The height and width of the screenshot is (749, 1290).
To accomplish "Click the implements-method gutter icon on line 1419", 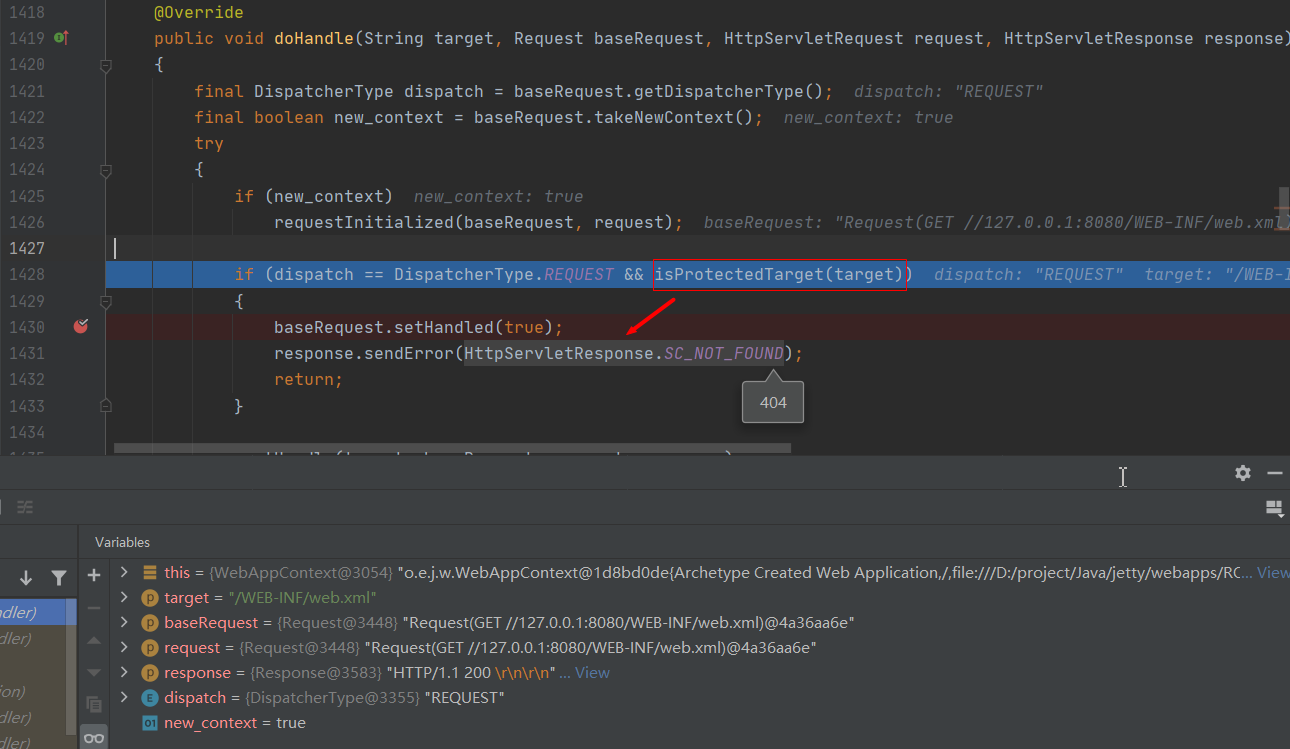I will 60,38.
